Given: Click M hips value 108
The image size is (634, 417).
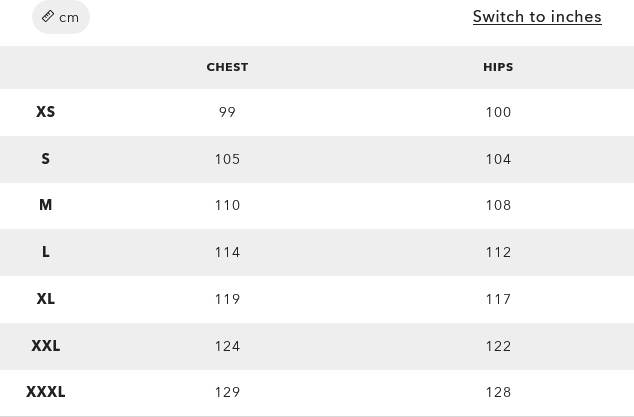Looking at the screenshot, I should click(x=498, y=205).
